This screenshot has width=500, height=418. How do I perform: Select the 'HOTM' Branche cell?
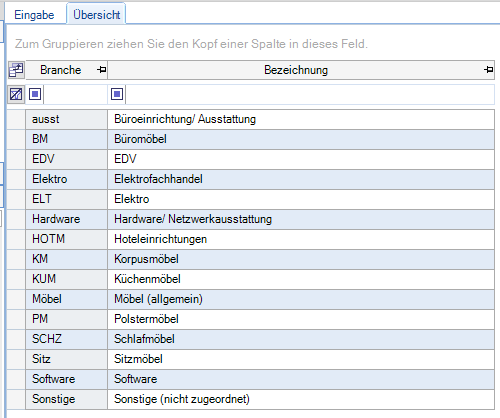[67, 239]
